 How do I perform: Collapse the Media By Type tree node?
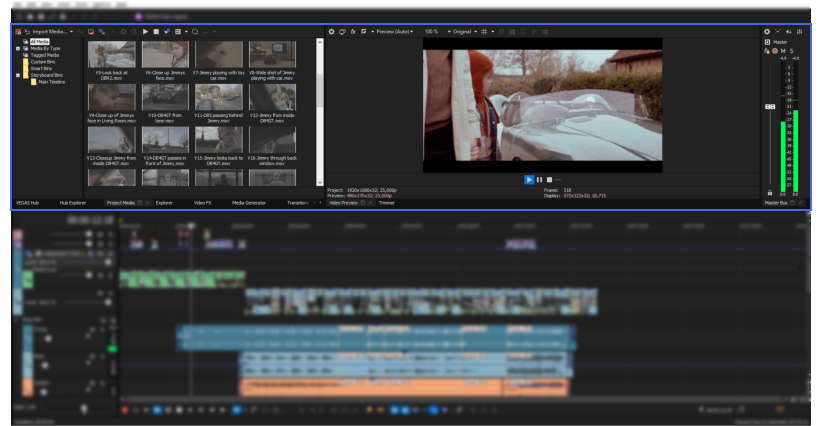(x=17, y=47)
